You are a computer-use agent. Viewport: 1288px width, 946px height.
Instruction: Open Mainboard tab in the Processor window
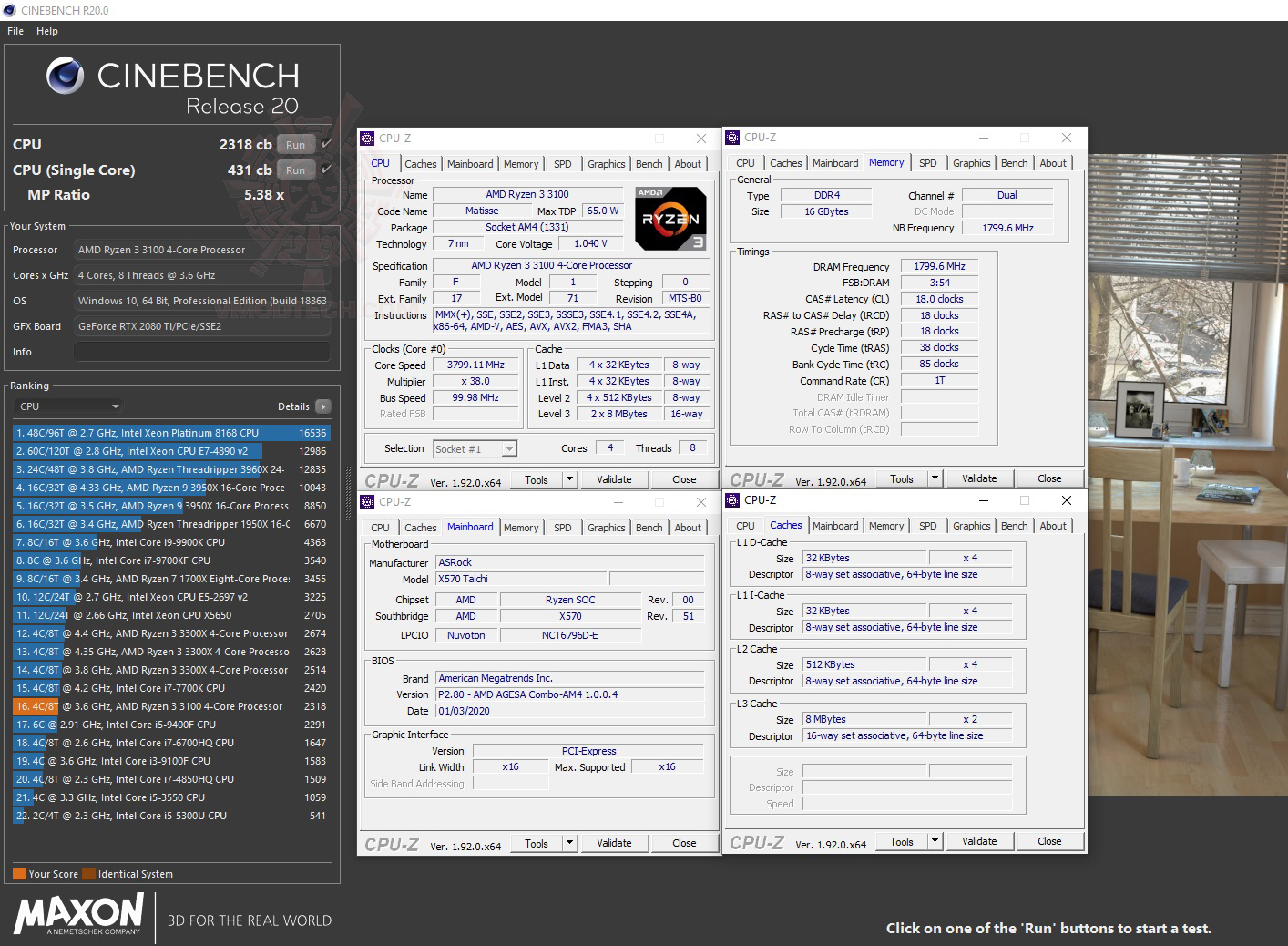[x=470, y=164]
